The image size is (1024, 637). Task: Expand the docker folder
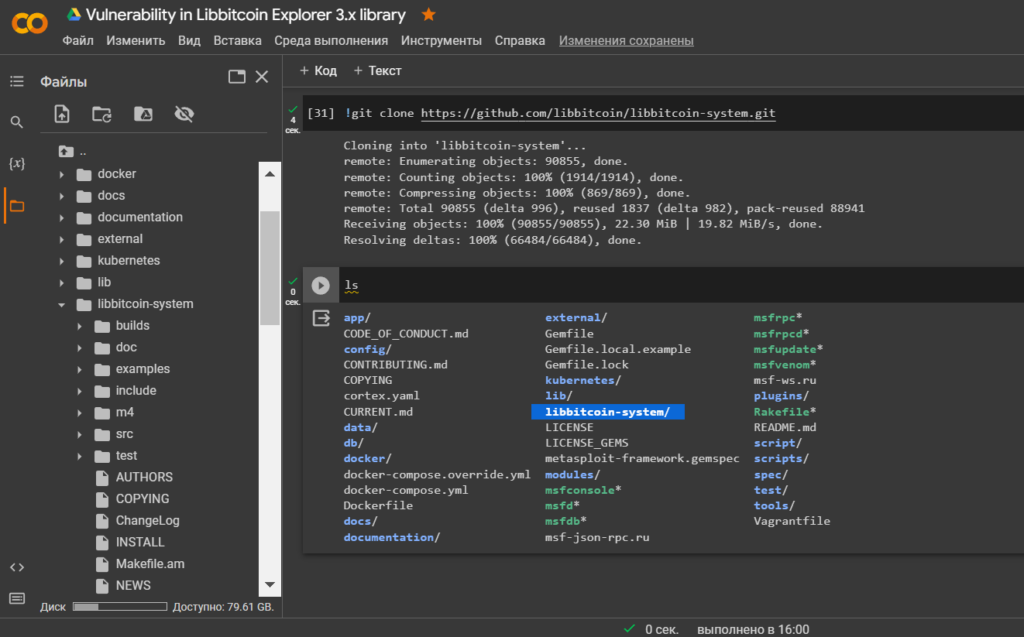[x=61, y=174]
